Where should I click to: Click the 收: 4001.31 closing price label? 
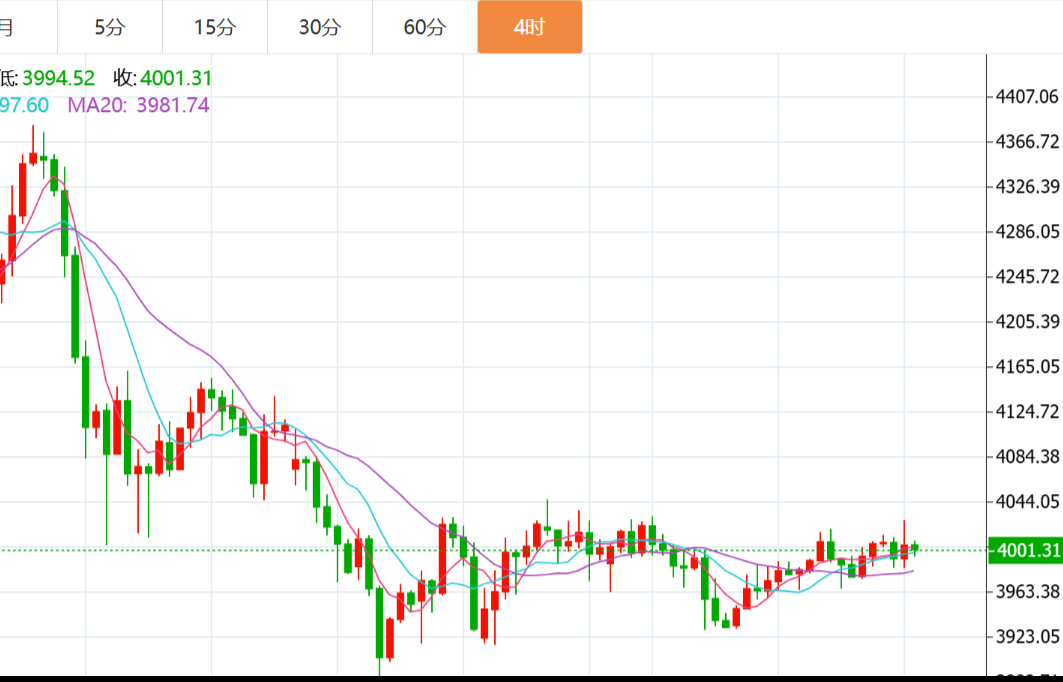162,78
